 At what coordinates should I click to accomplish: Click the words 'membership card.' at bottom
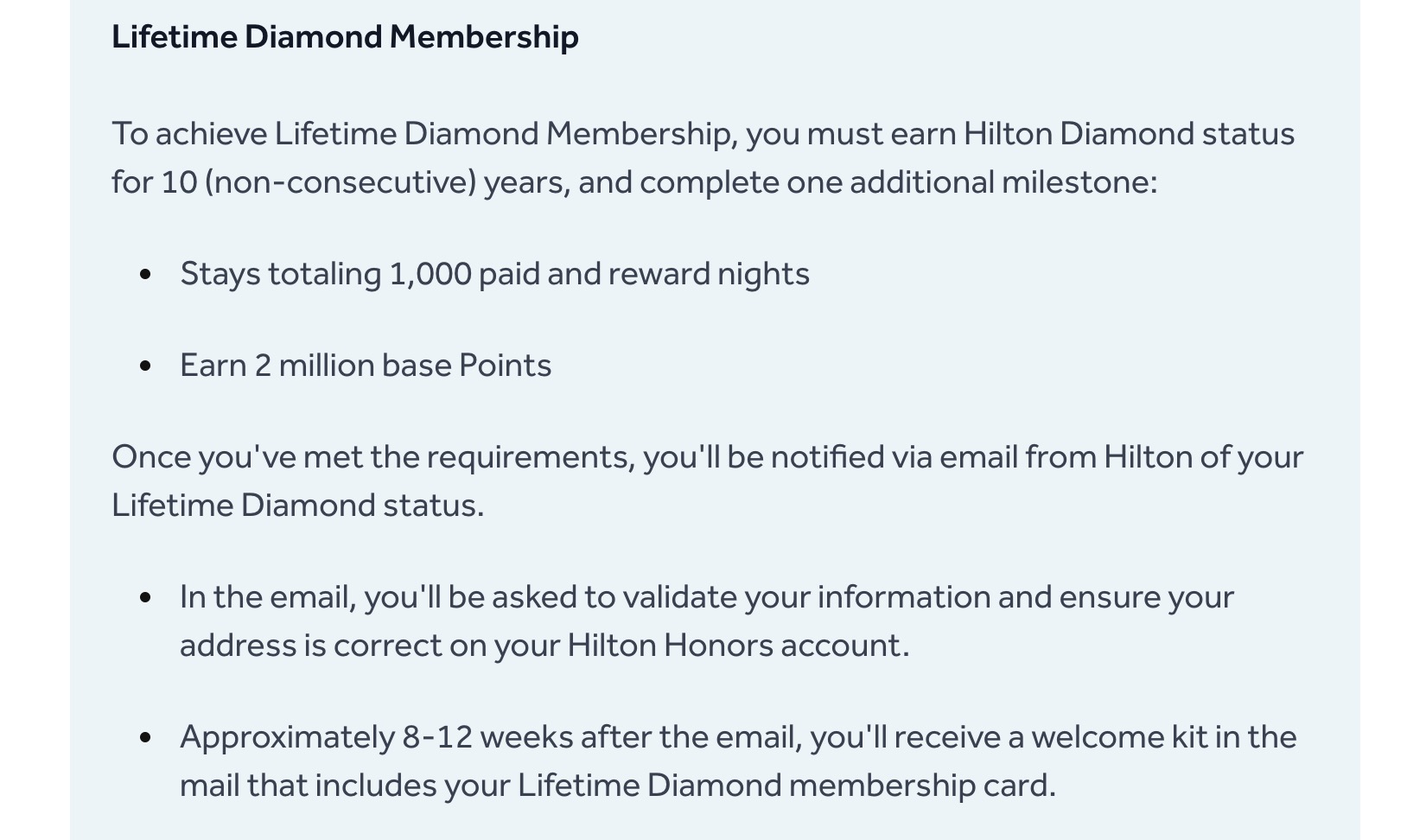[923, 786]
